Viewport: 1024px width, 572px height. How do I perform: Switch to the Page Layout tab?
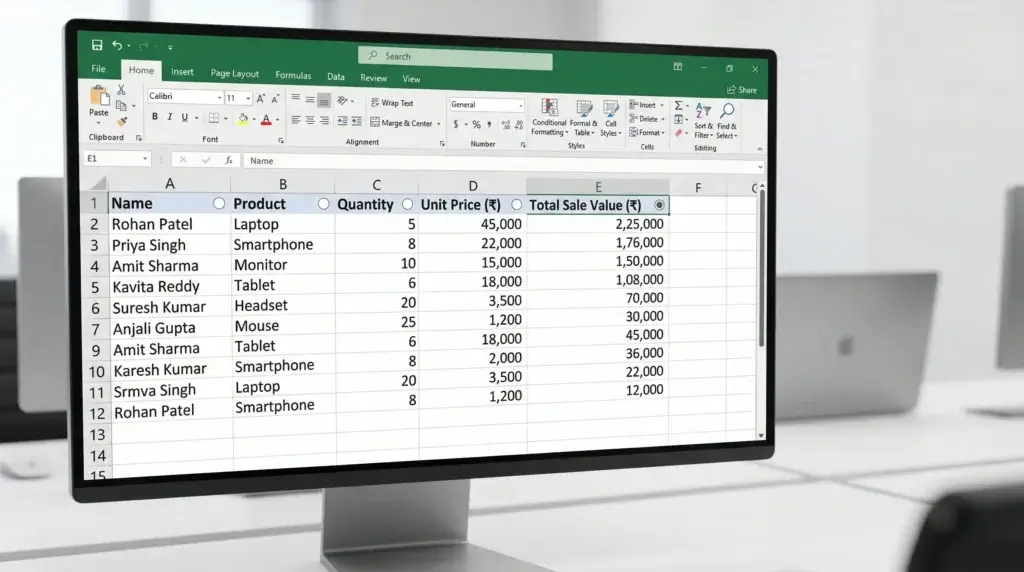(234, 73)
